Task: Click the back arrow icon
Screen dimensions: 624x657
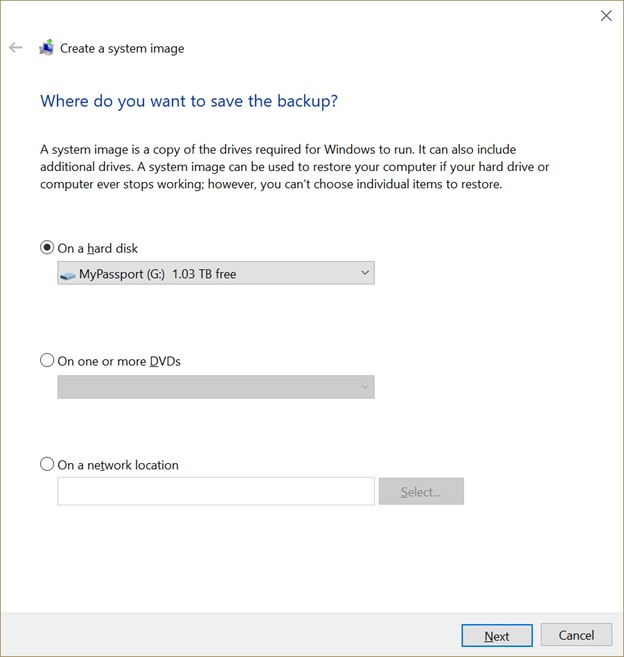Action: 16,47
